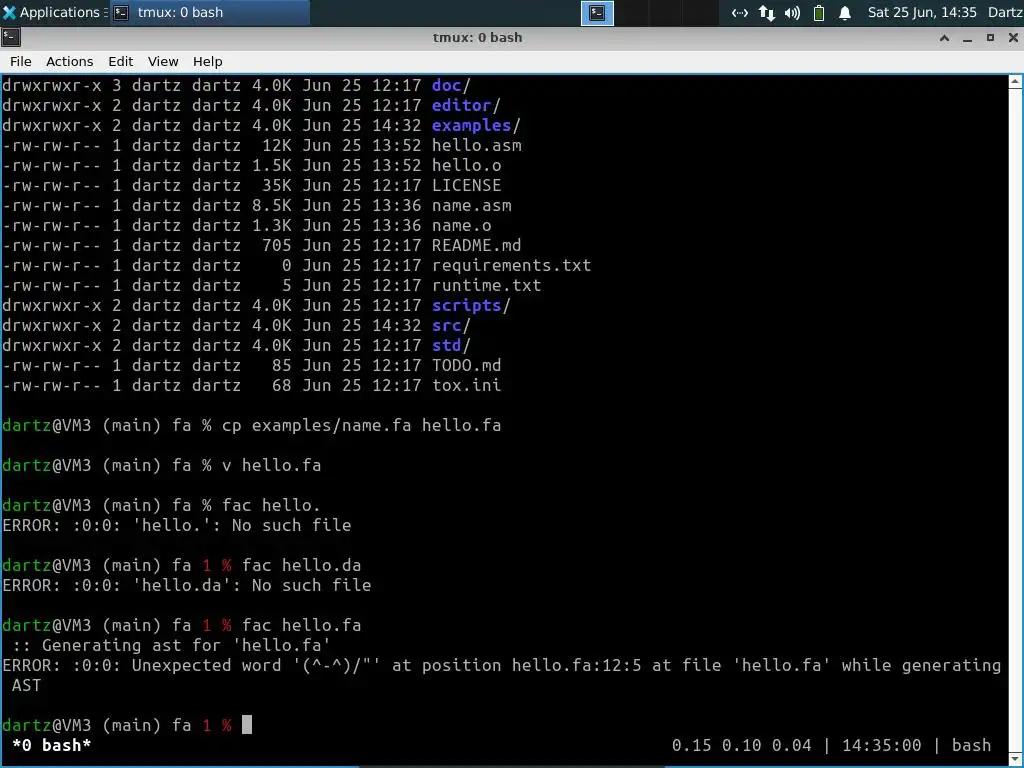Screen dimensions: 1024x768
Task: Minimize the terminal window
Action: [x=967, y=38]
